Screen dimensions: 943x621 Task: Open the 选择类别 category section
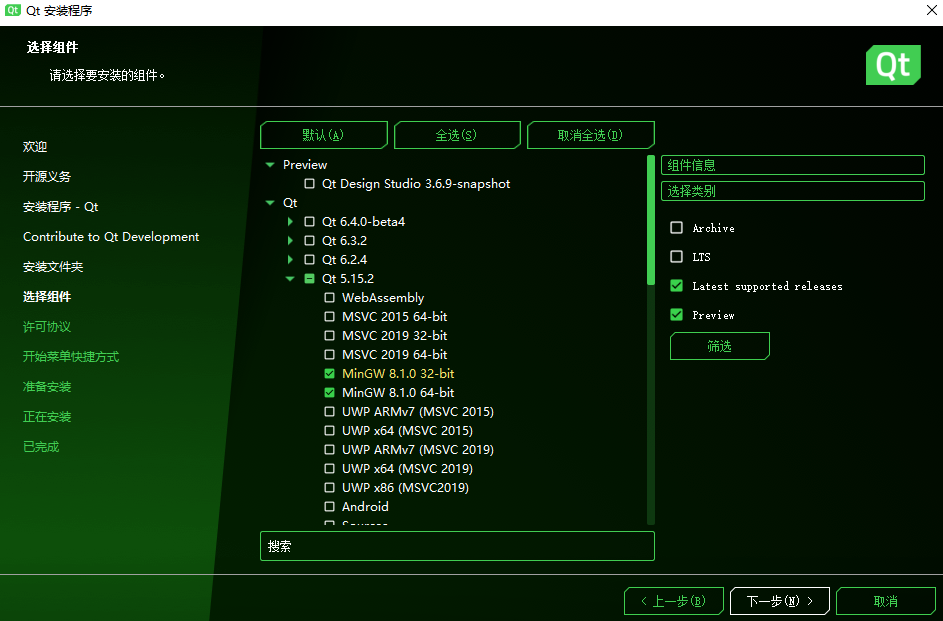point(793,191)
